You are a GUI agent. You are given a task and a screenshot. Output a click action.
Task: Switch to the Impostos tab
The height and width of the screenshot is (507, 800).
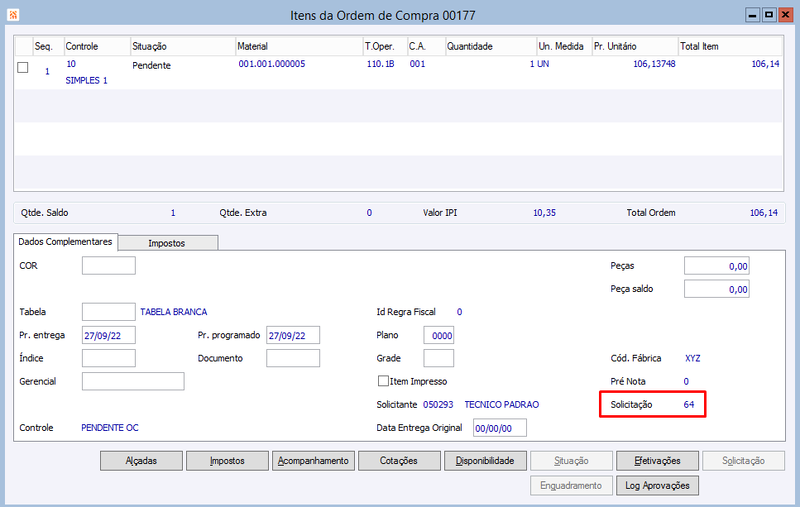tap(167, 243)
